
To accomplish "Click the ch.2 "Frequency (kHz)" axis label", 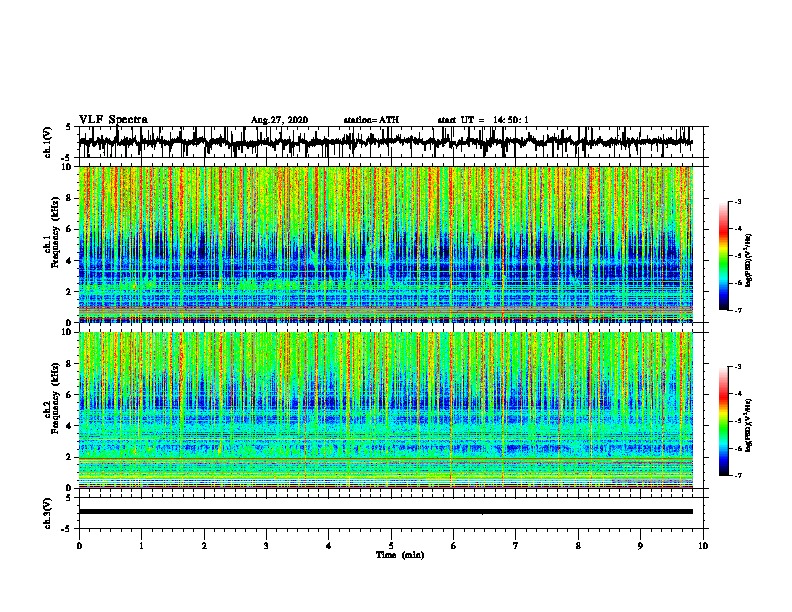I will tap(55, 398).
